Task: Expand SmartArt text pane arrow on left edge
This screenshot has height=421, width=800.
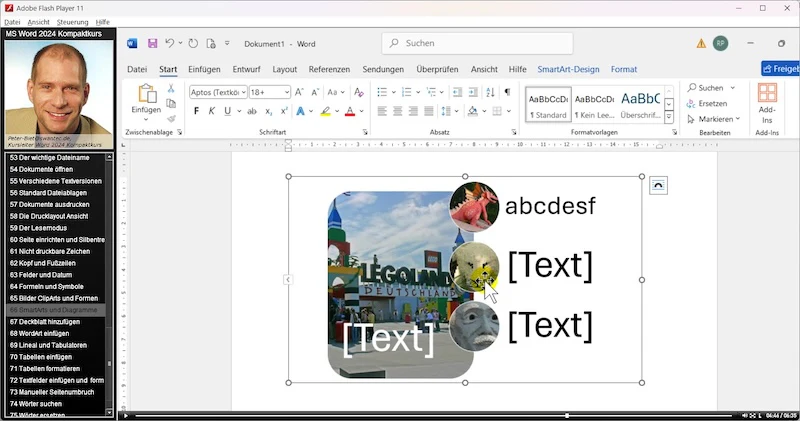Action: 288,280
